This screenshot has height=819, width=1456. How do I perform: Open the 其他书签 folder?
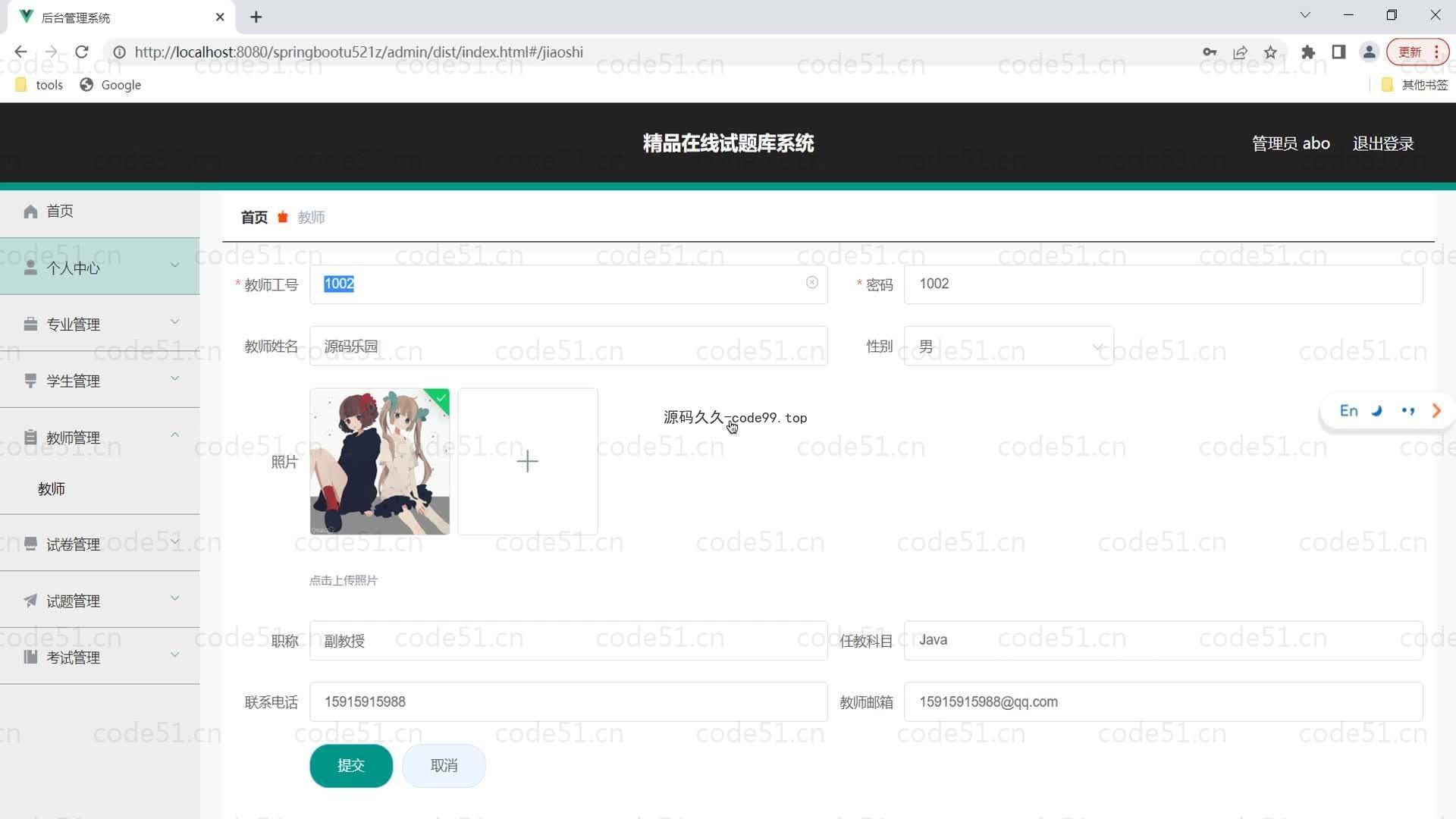1415,85
